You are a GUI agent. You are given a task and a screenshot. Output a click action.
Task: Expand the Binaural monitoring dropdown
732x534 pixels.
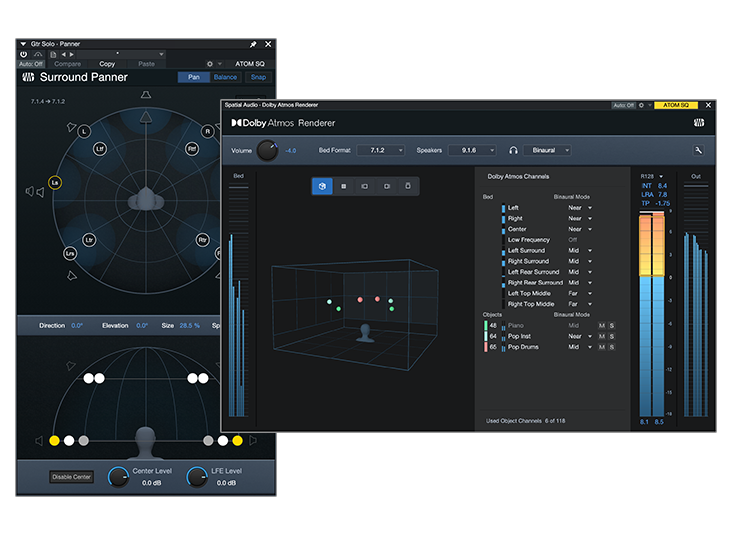point(550,150)
